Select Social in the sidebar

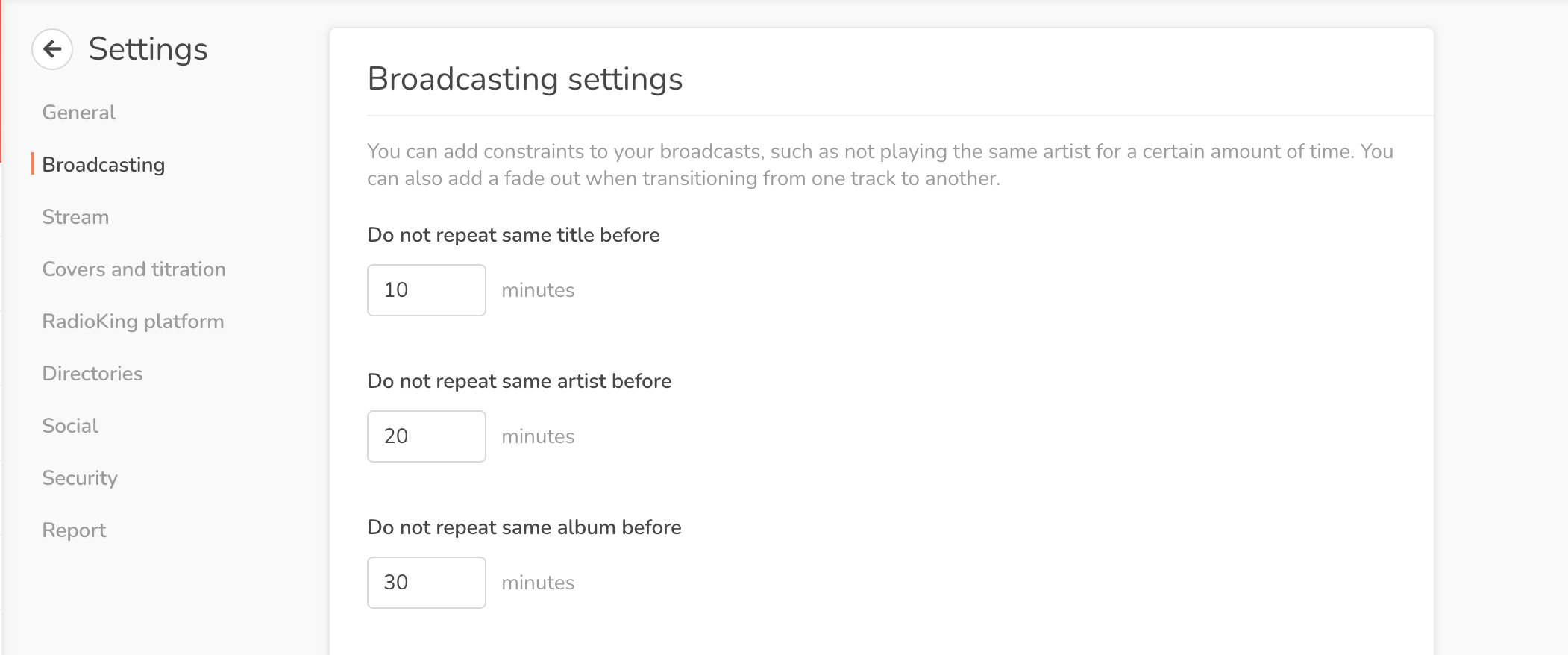(70, 426)
